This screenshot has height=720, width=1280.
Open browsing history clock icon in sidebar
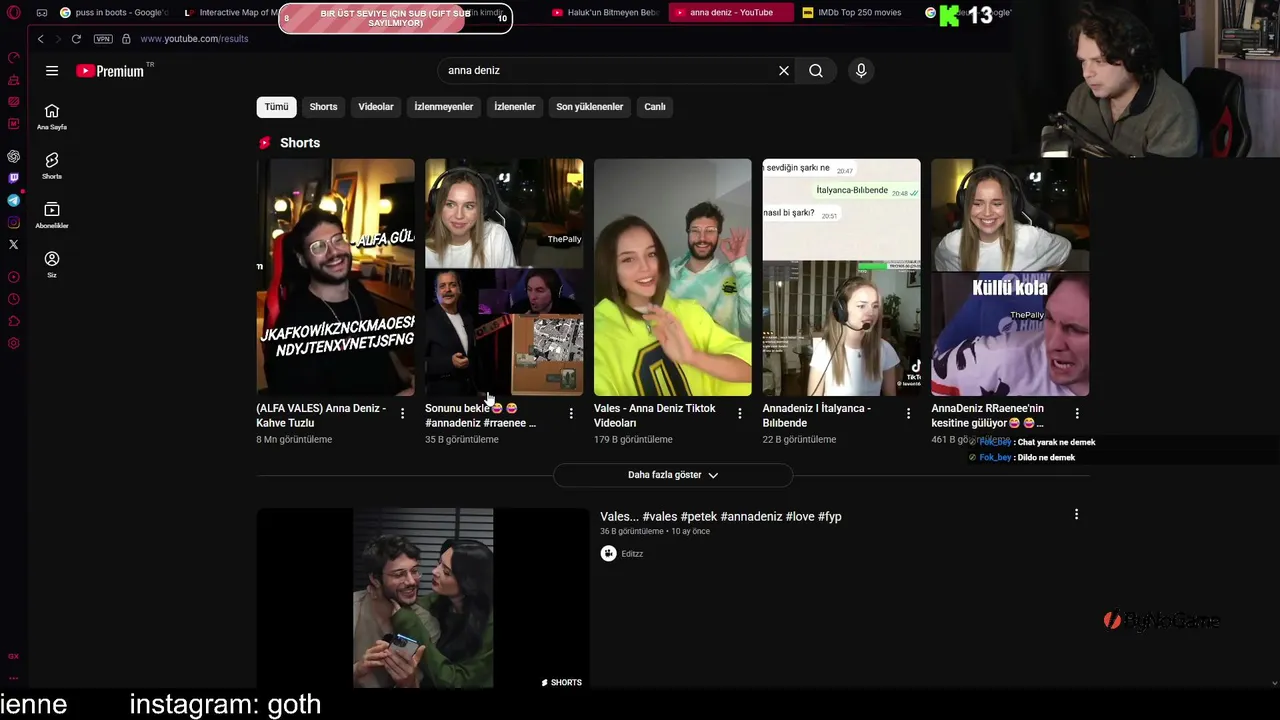pos(13,299)
